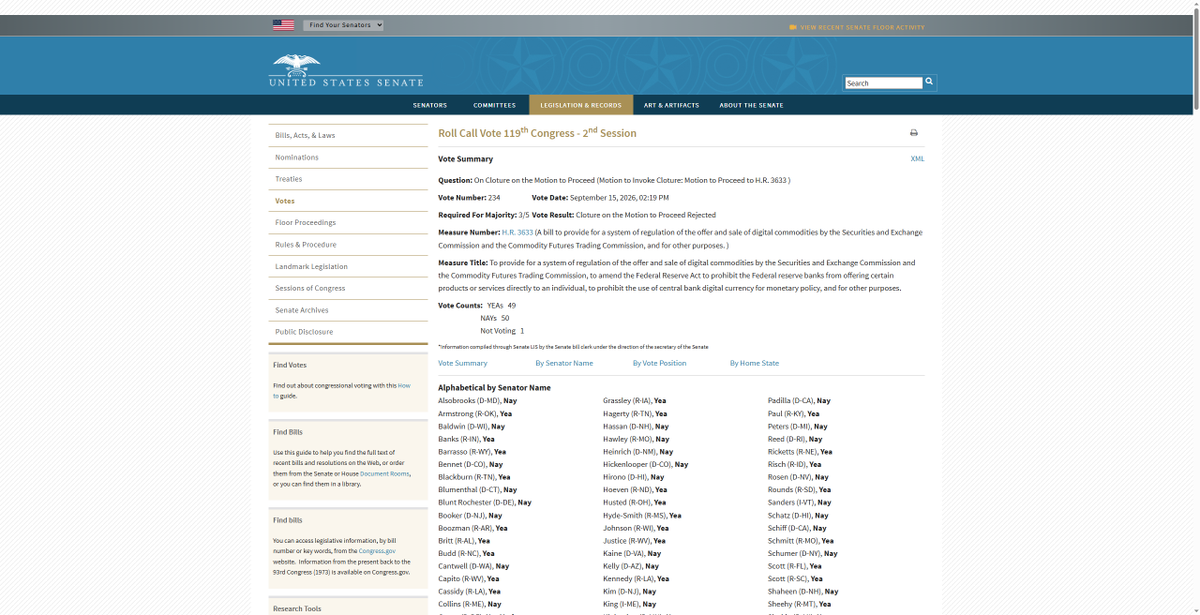Click the Not Voting count 1
The width and height of the screenshot is (1200, 615).
pos(522,331)
